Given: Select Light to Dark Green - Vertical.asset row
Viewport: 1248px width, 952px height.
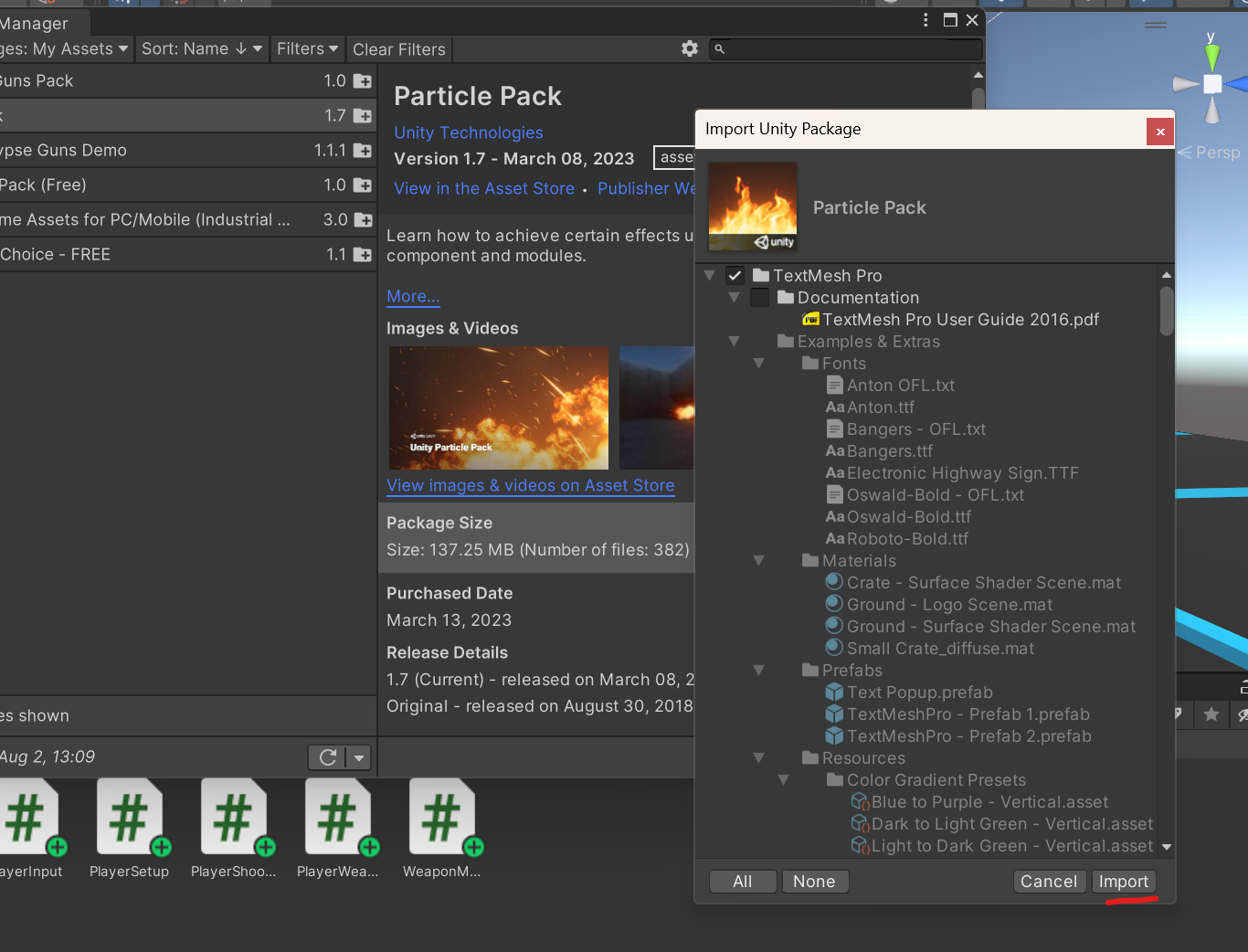Looking at the screenshot, I should (1012, 845).
